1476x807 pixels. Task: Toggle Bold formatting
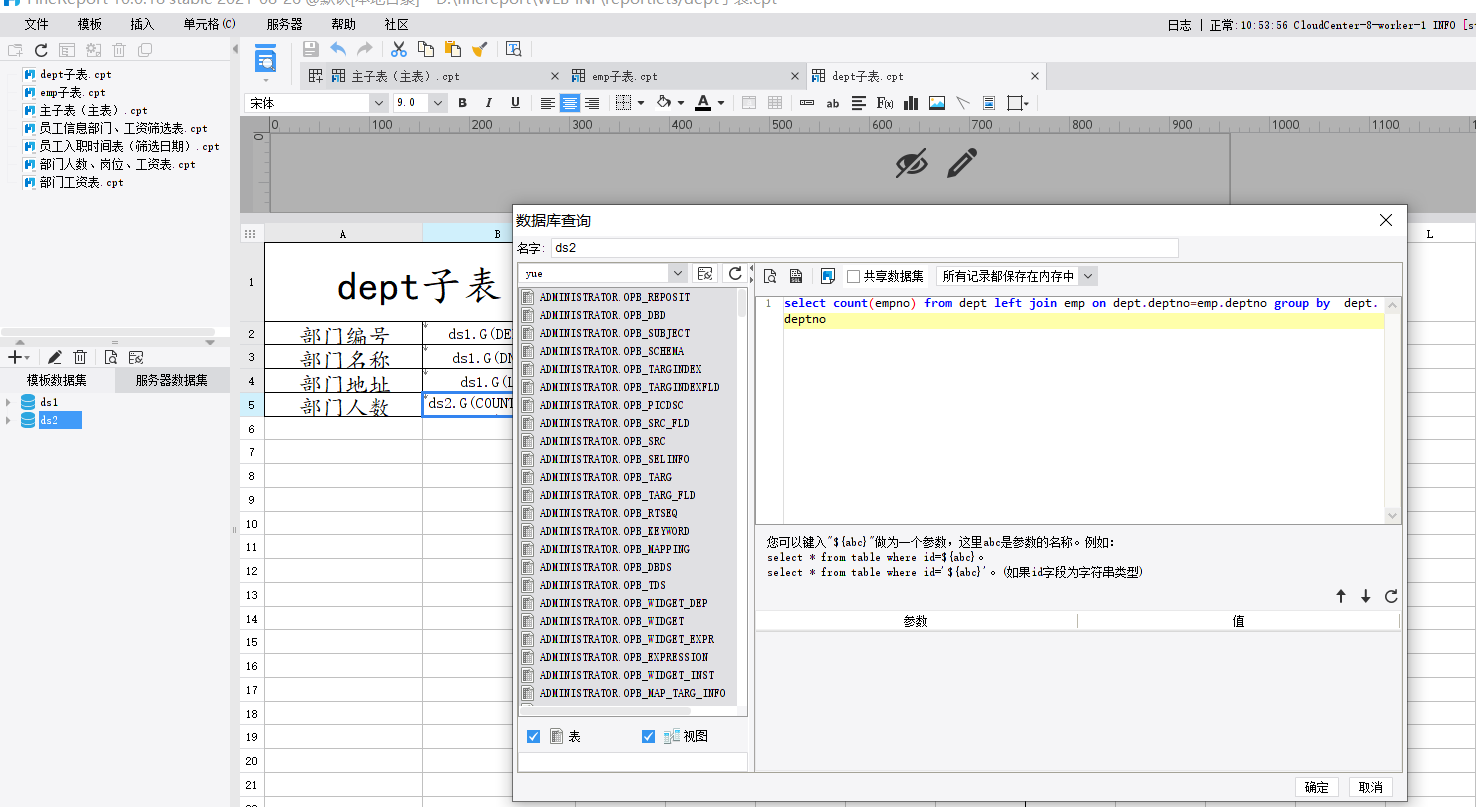pos(462,103)
